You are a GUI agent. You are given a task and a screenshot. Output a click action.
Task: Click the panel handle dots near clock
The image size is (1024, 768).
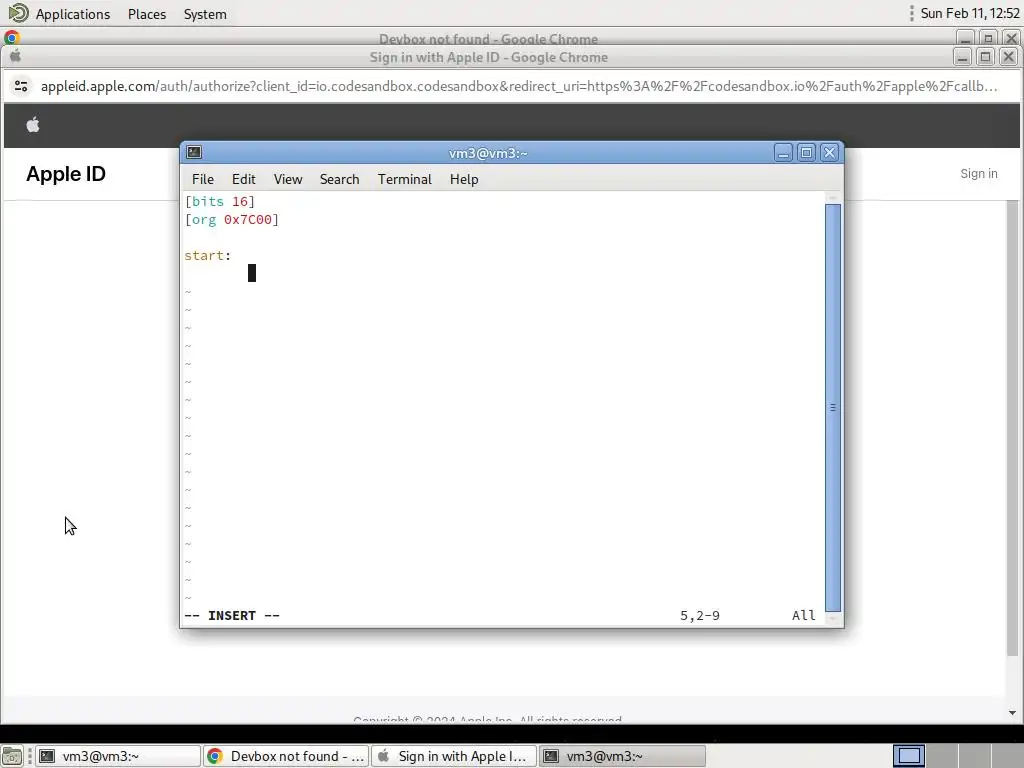pyautogui.click(x=912, y=13)
